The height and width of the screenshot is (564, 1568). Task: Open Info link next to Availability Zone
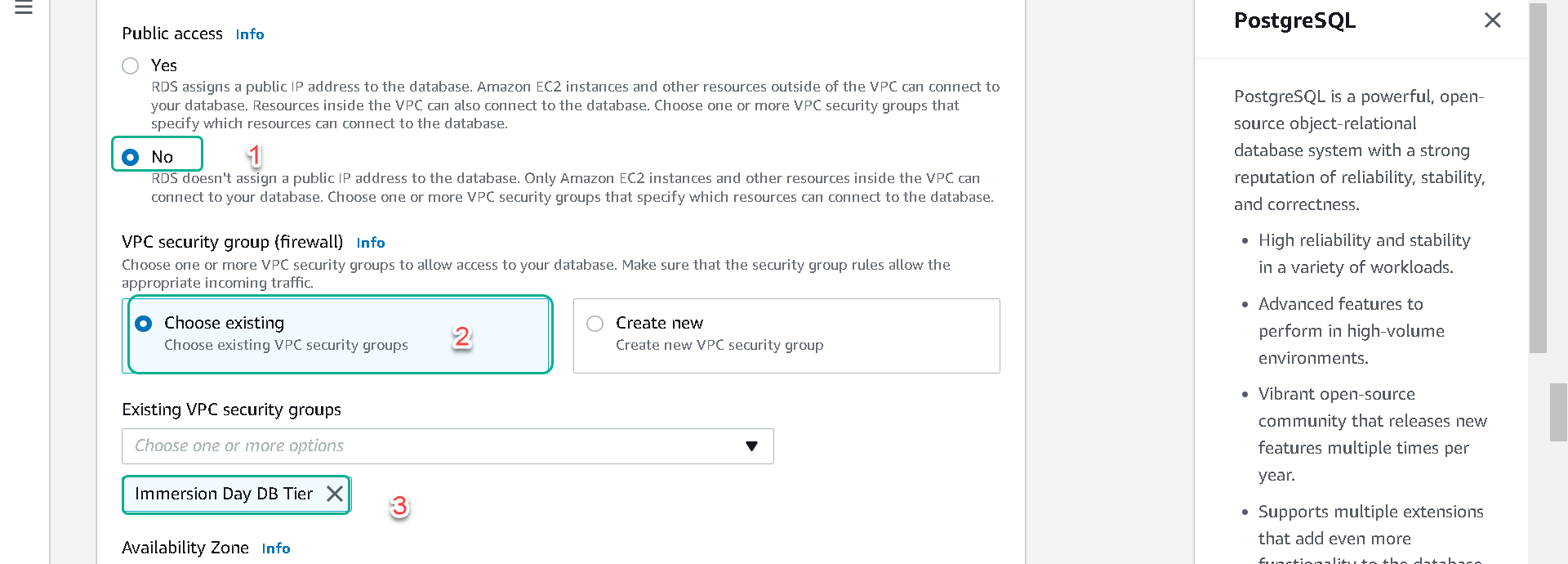click(276, 548)
